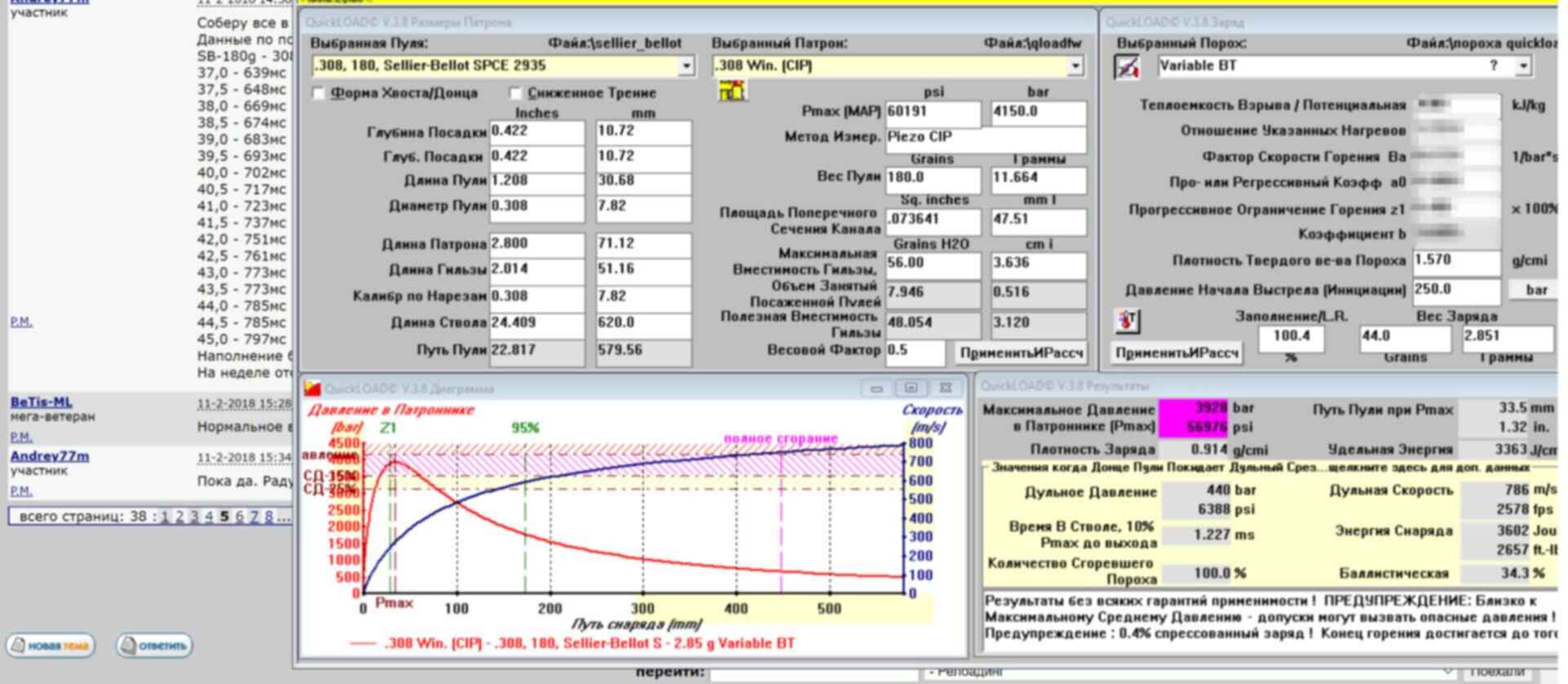Image resolution: width=1568 pixels, height=684 pixels.
Task: Open the temperature thermometer icon in the Charge panel
Action: pyautogui.click(x=1127, y=322)
